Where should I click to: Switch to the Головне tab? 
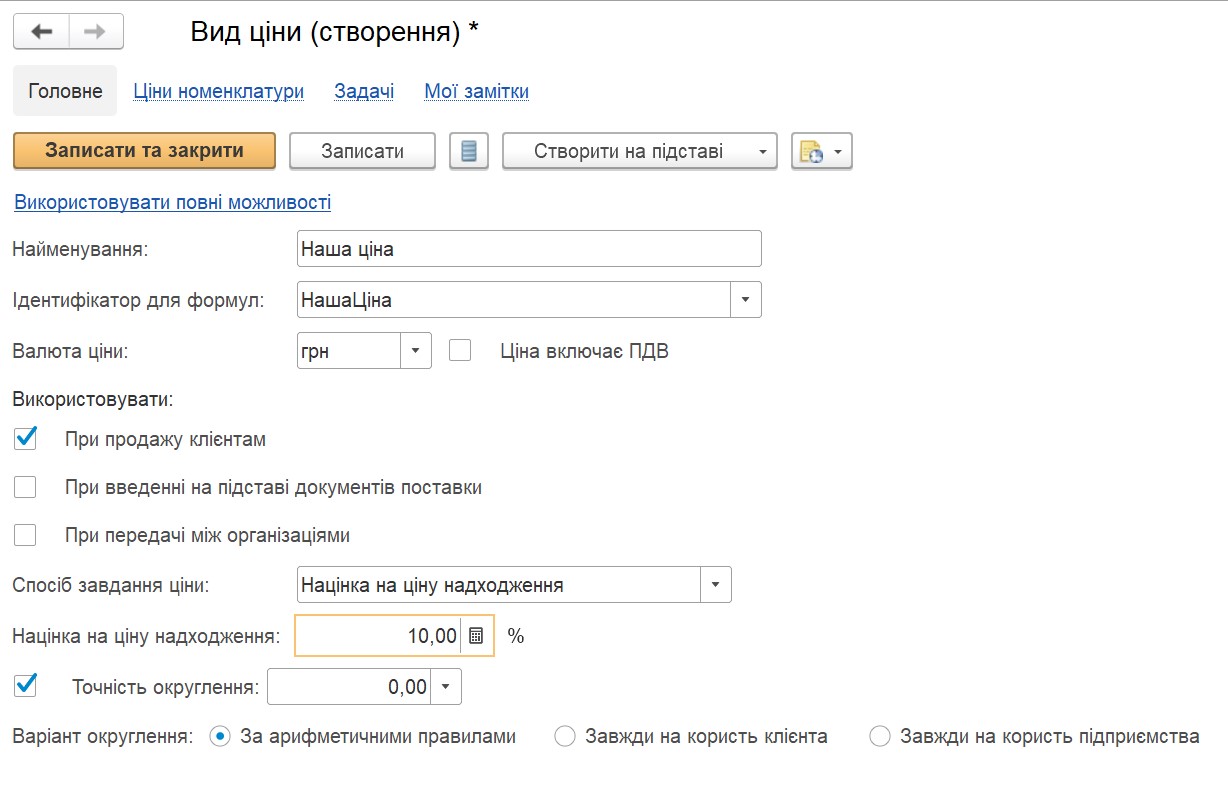pyautogui.click(x=65, y=91)
